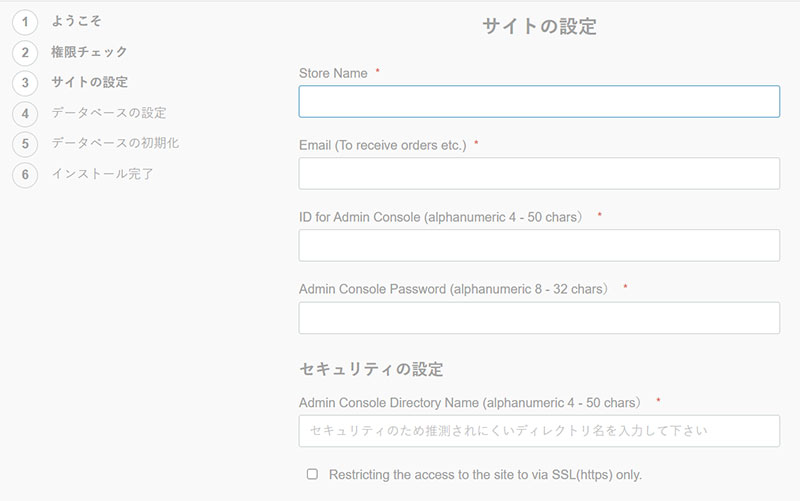The image size is (800, 501).
Task: Click the step 4 circle icon
Action: coord(25,113)
